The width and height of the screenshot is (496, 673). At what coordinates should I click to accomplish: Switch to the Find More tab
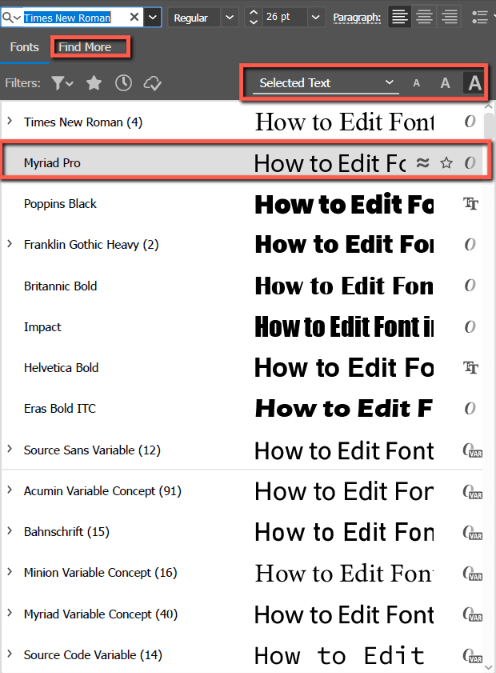(x=85, y=47)
